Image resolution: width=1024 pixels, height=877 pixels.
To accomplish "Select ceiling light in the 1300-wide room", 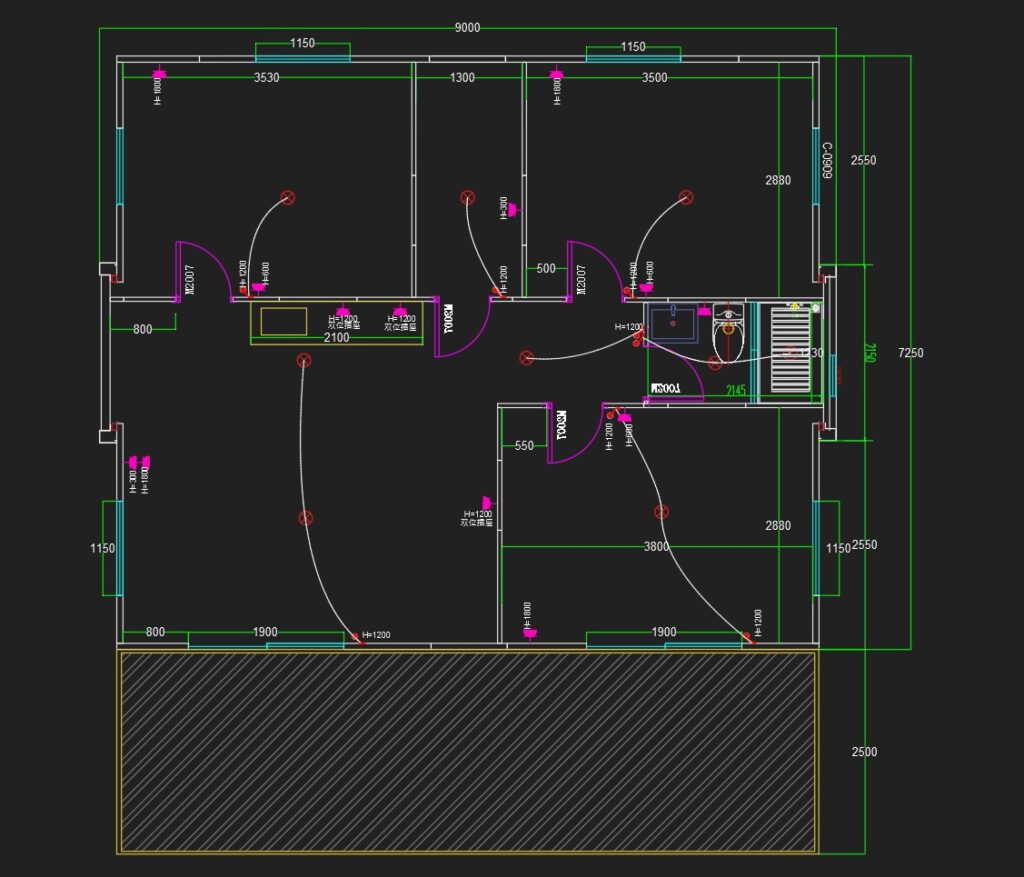I will (x=467, y=198).
